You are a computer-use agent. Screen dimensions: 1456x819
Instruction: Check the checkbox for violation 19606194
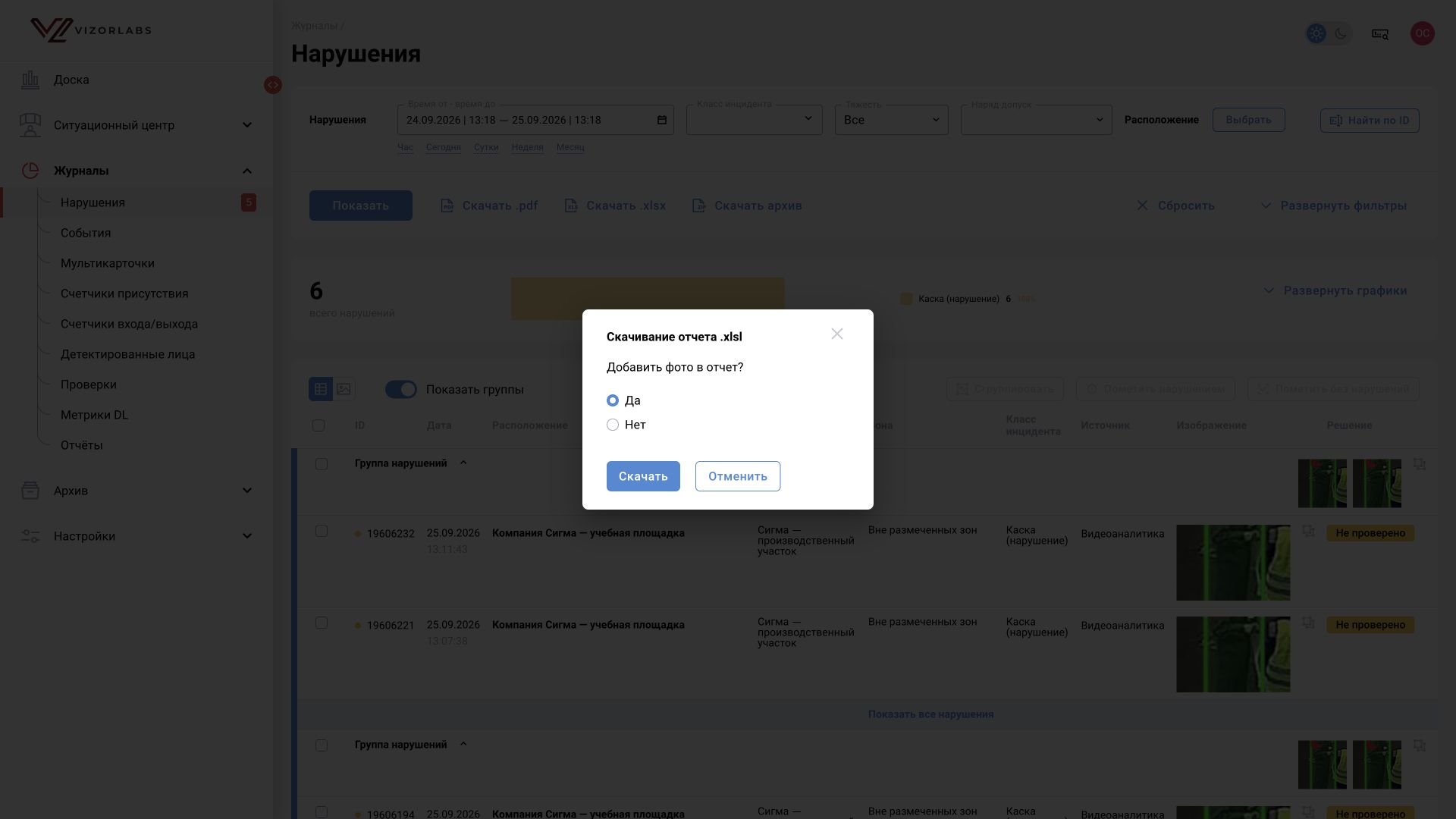322,812
